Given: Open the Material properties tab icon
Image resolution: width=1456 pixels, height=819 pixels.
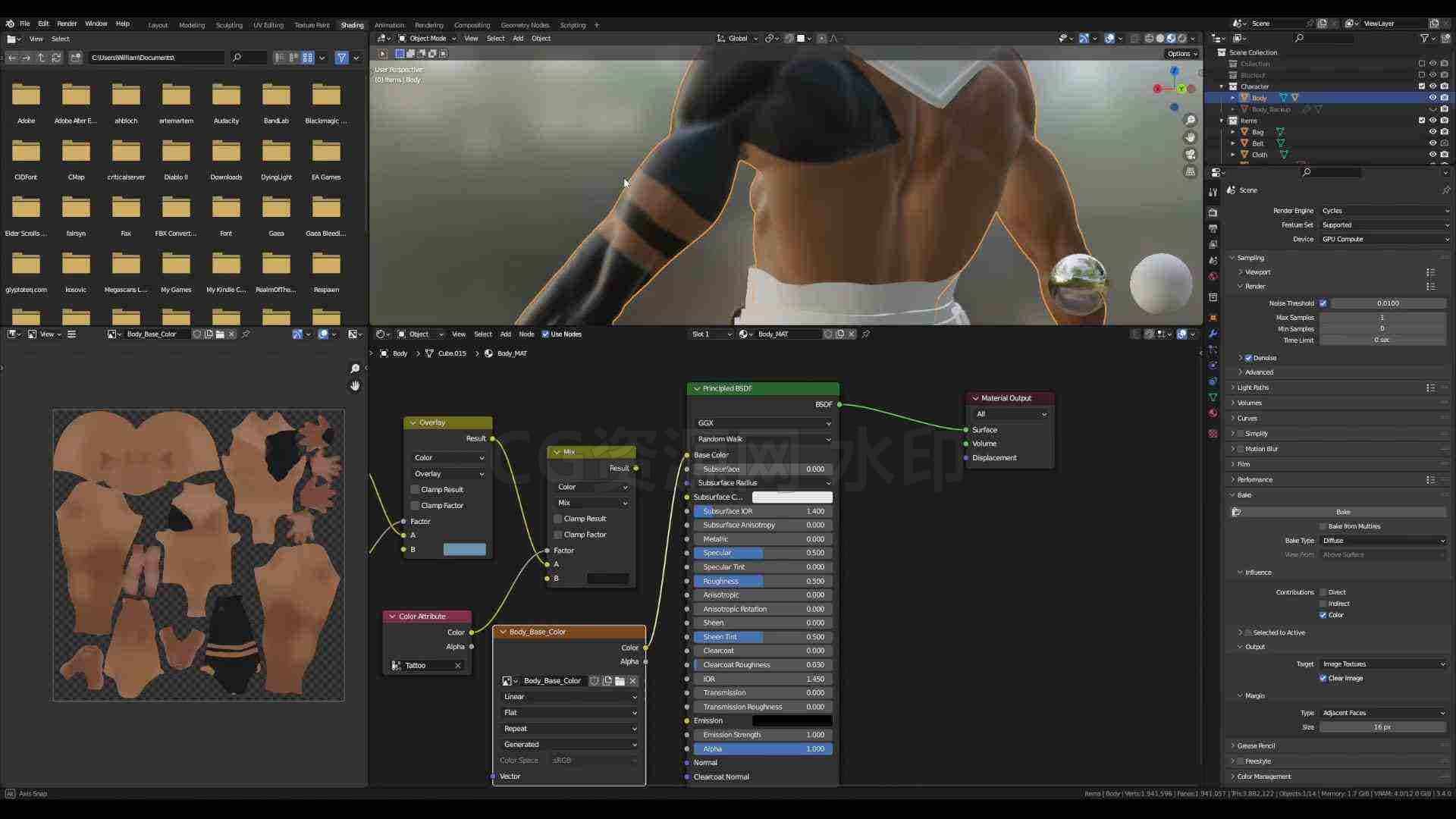Looking at the screenshot, I should tap(1213, 413).
